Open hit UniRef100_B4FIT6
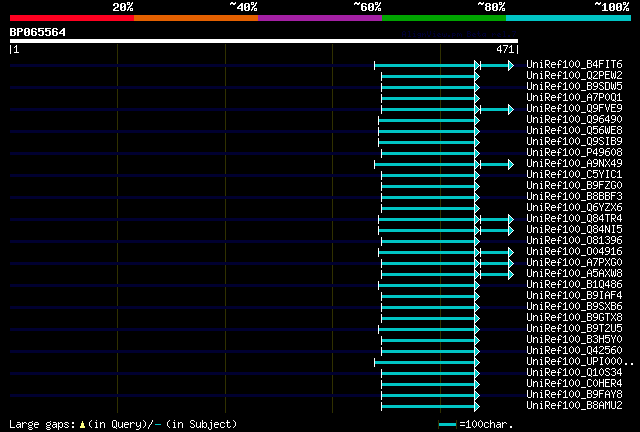This screenshot has height=432, width=640. (574, 65)
